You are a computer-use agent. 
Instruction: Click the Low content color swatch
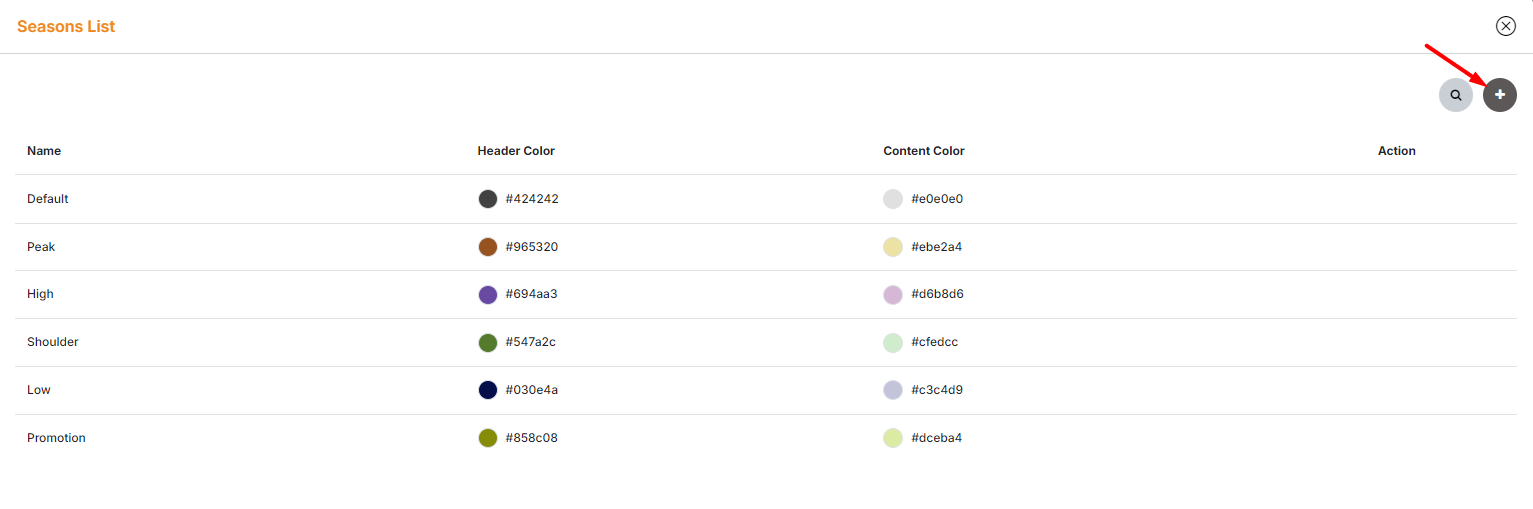click(893, 390)
